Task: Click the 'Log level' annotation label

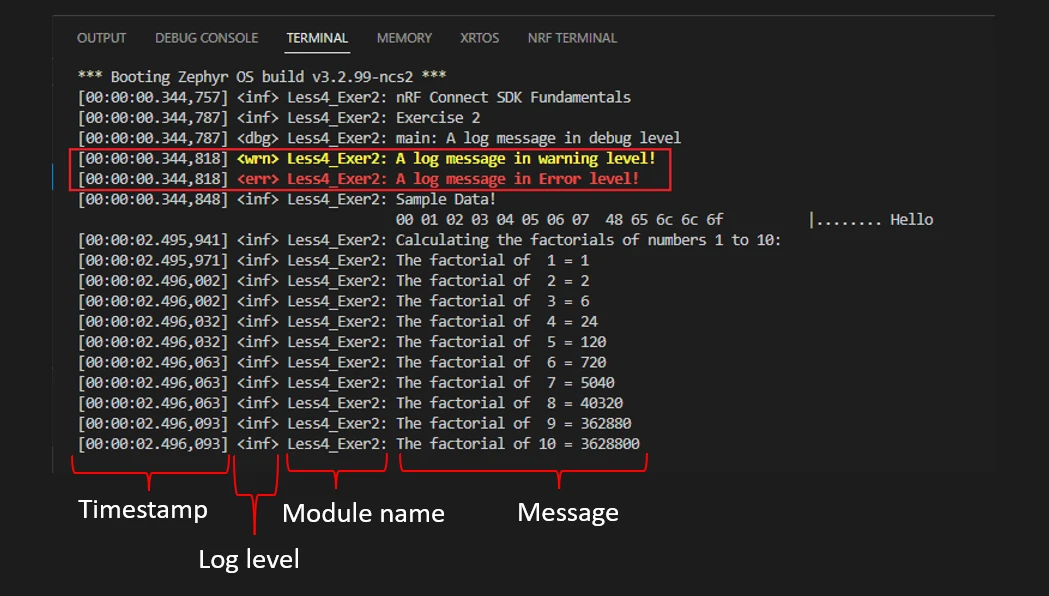Action: tap(249, 560)
